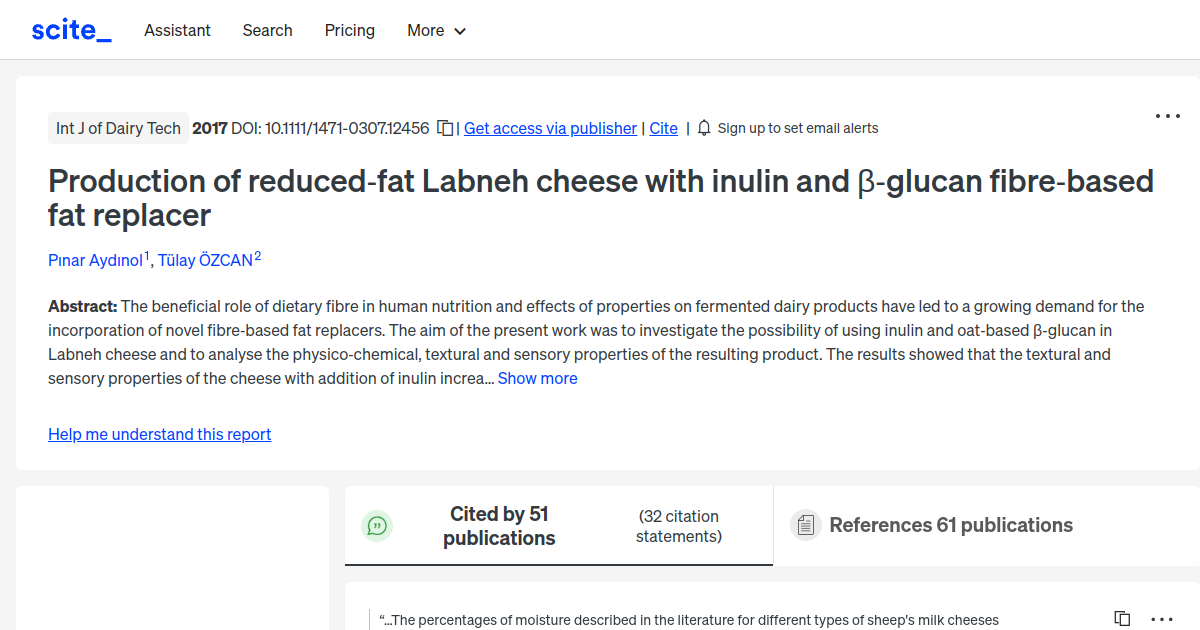Select the Cited by 51 publications tab
Screen dimensions: 1200x630
click(x=499, y=525)
